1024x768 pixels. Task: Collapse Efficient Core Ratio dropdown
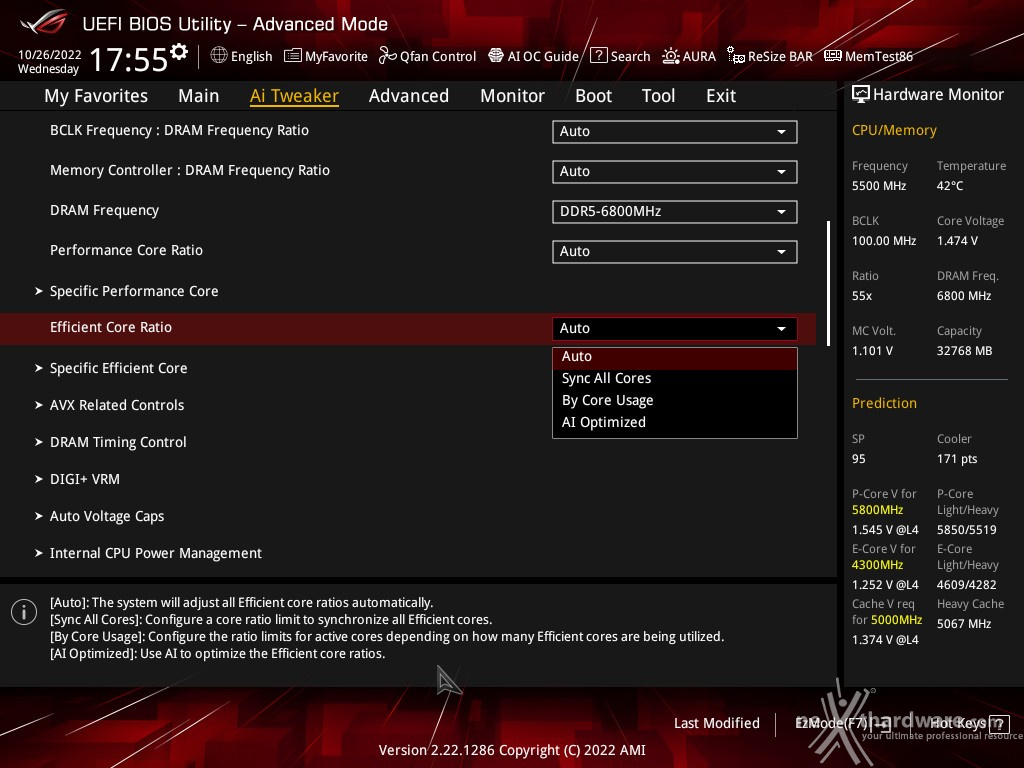point(675,328)
